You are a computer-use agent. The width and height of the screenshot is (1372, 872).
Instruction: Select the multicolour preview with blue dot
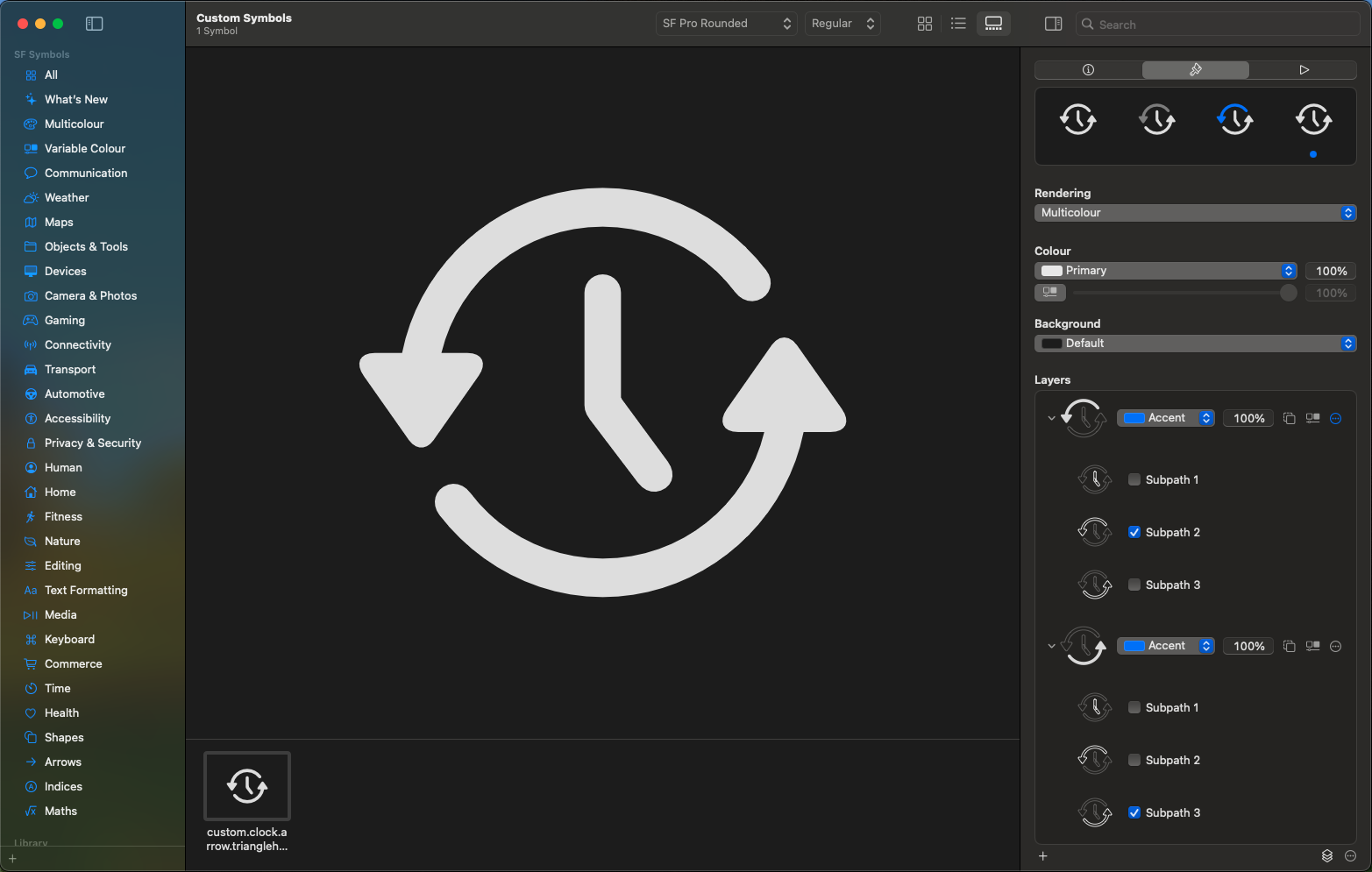(x=1313, y=119)
